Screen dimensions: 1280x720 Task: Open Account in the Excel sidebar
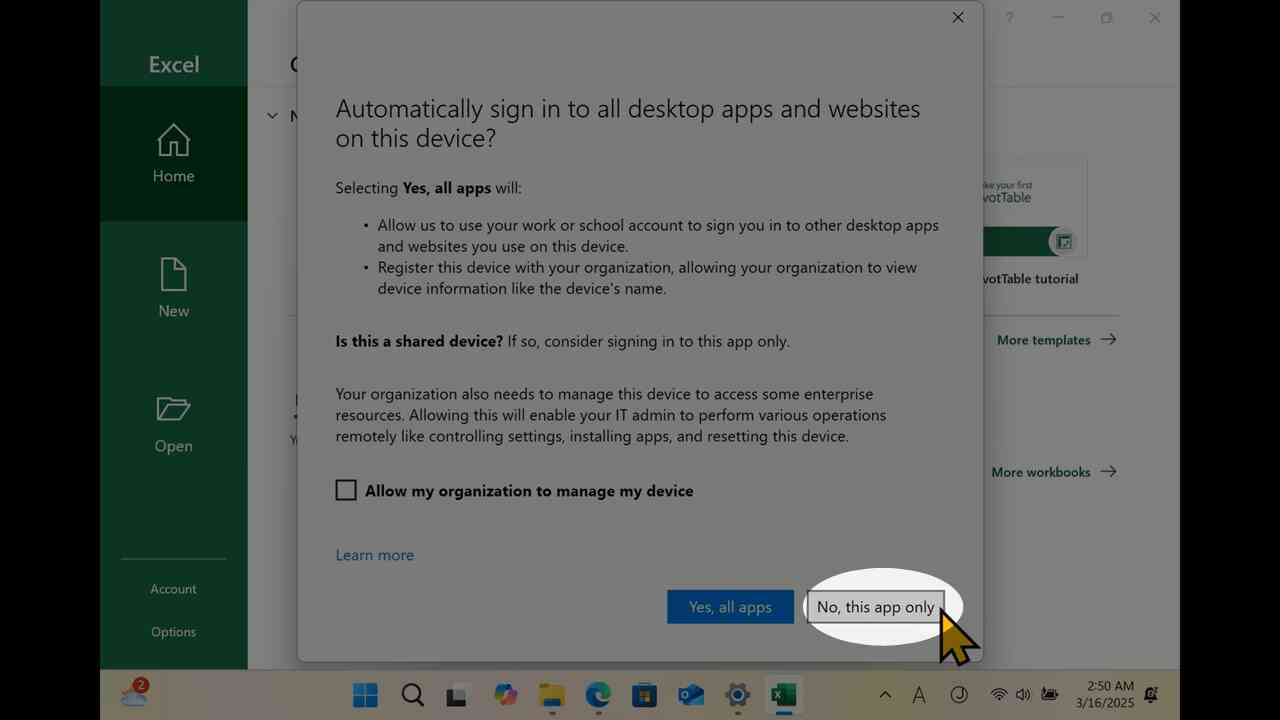(x=173, y=589)
